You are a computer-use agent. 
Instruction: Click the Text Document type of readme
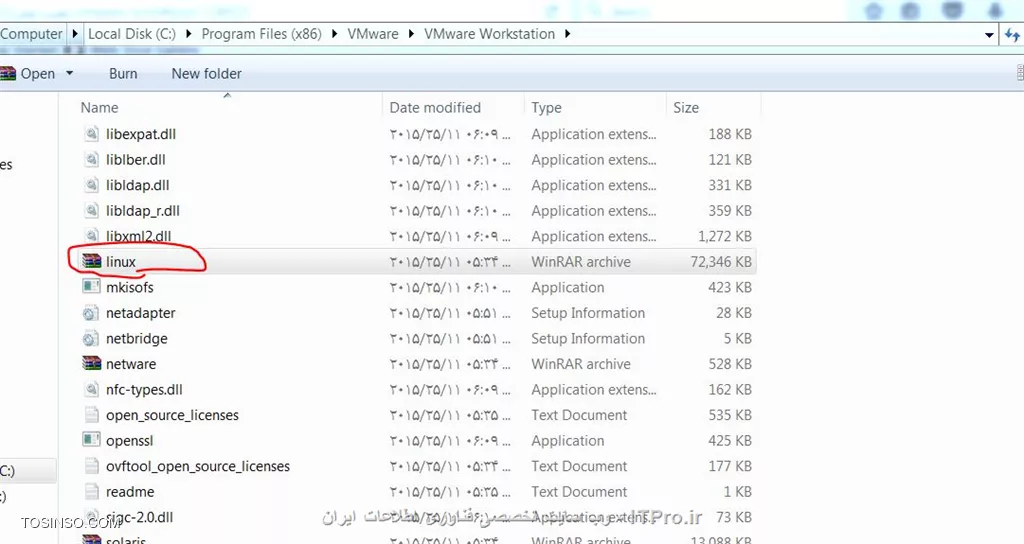[x=579, y=491]
